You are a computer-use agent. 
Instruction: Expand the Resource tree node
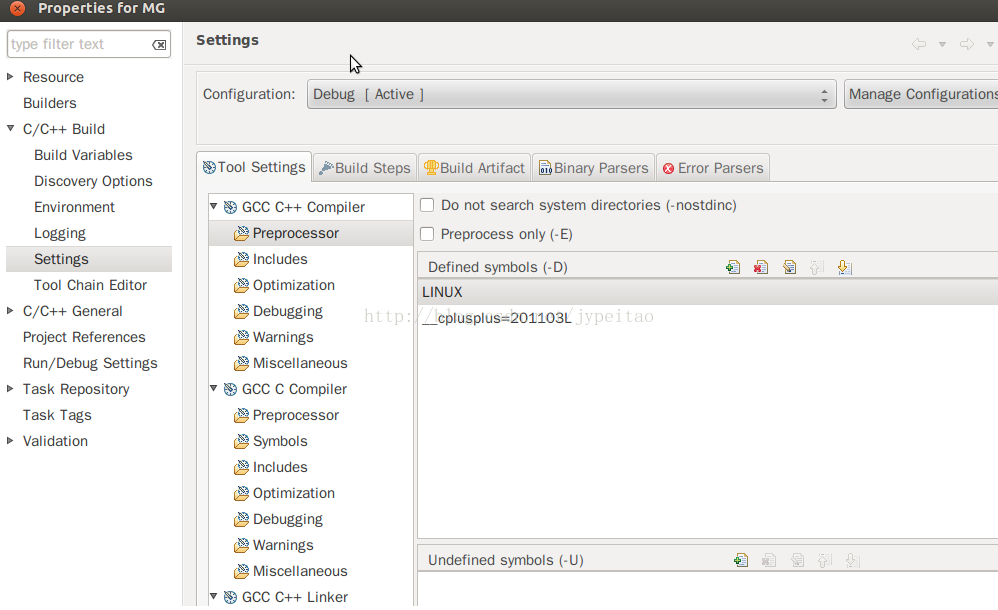tap(11, 77)
